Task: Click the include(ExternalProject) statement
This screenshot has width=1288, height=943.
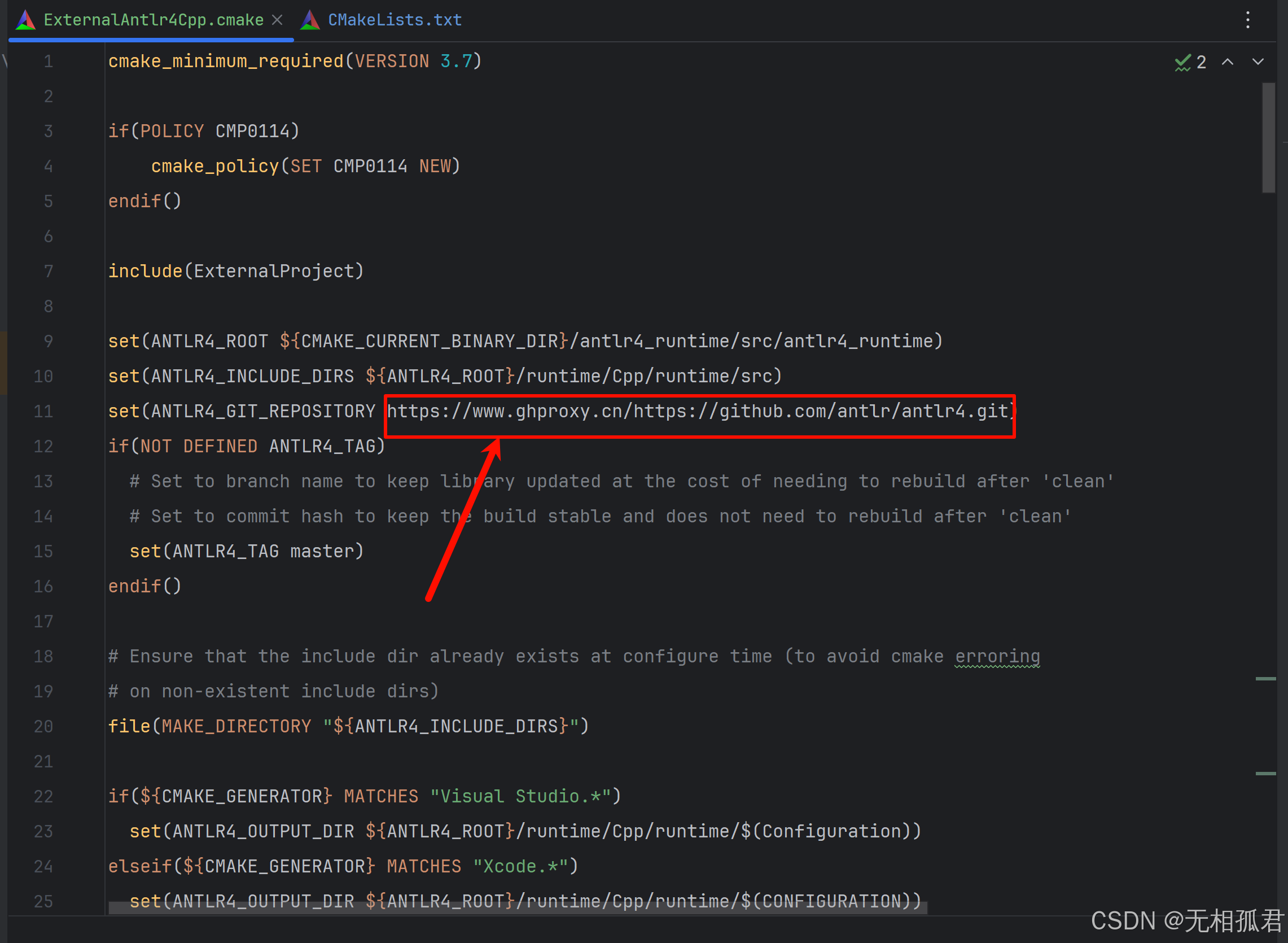Action: click(x=235, y=270)
